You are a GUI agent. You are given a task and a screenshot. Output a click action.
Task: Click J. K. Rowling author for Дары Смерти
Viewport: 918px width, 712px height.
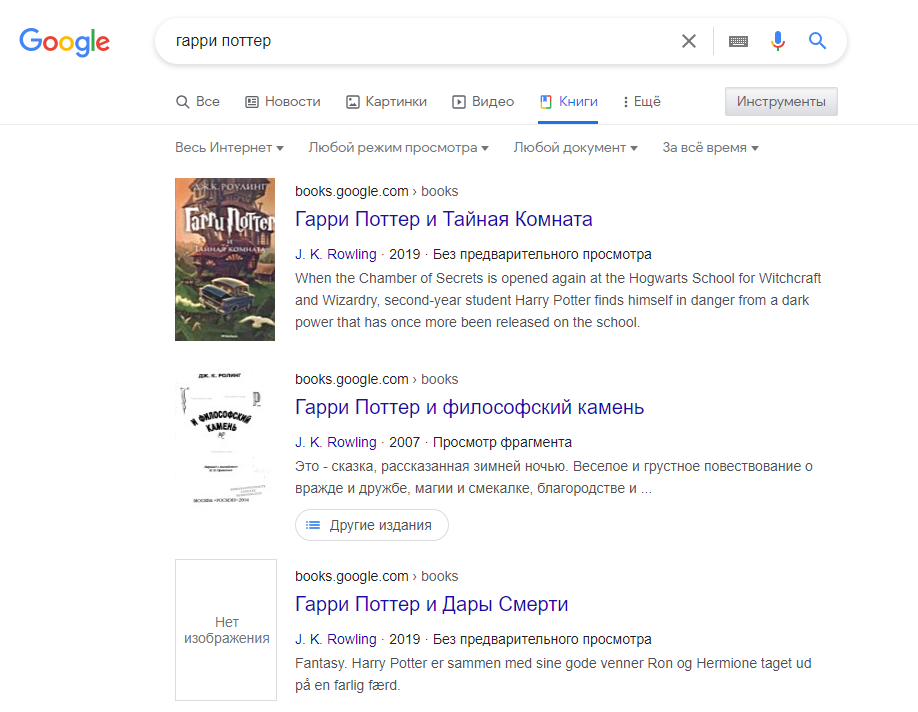click(335, 639)
